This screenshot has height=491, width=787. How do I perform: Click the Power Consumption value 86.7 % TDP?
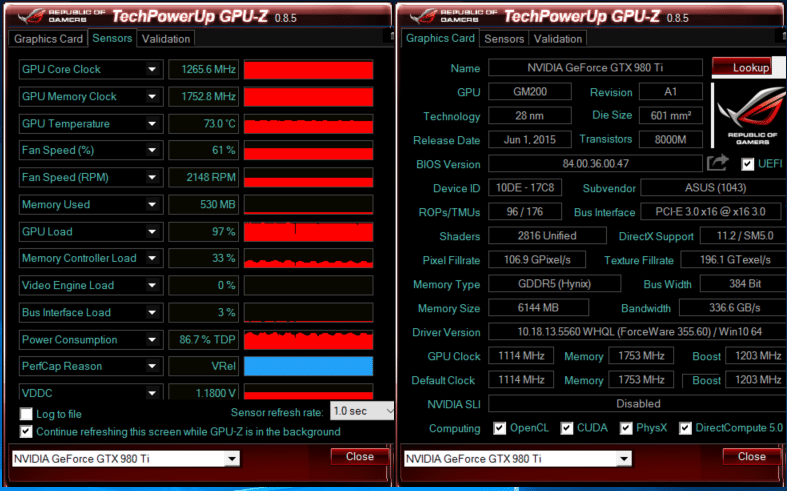(204, 339)
